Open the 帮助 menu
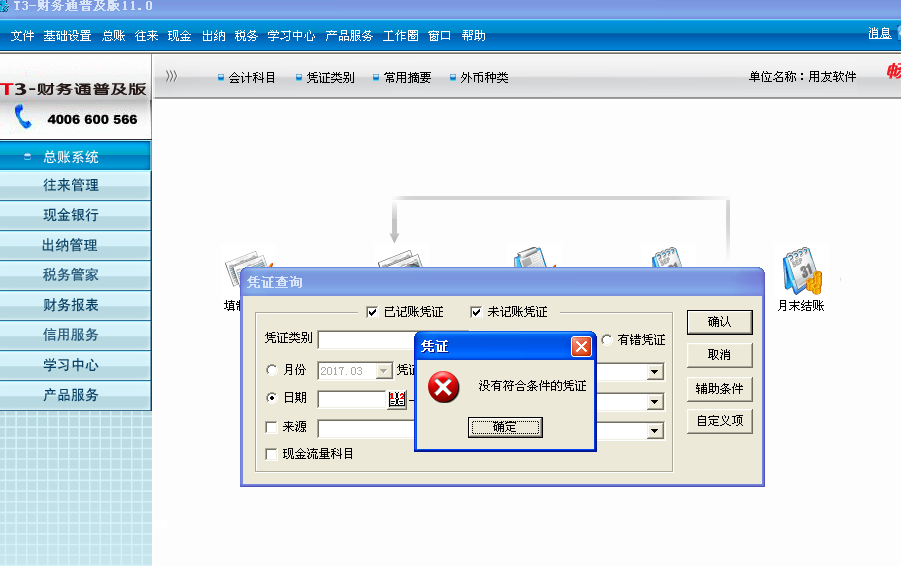Viewport: 901px width, 566px height. [473, 36]
